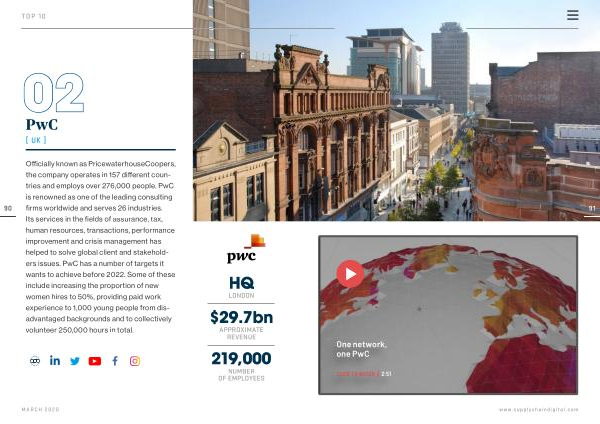
Task: Click page number 91 marker
Action: click(x=591, y=208)
